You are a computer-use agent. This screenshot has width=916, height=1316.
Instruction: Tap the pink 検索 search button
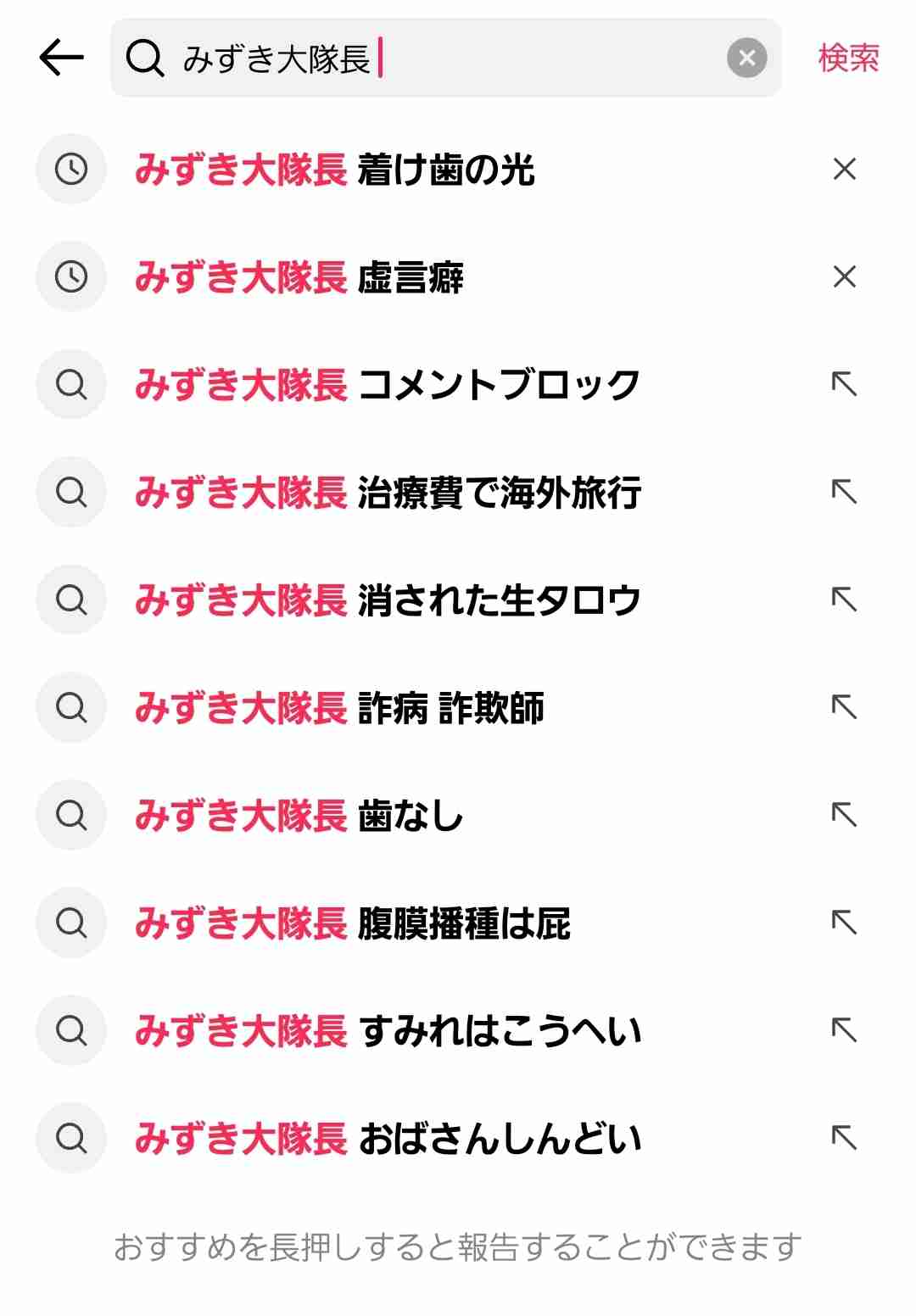[x=848, y=58]
